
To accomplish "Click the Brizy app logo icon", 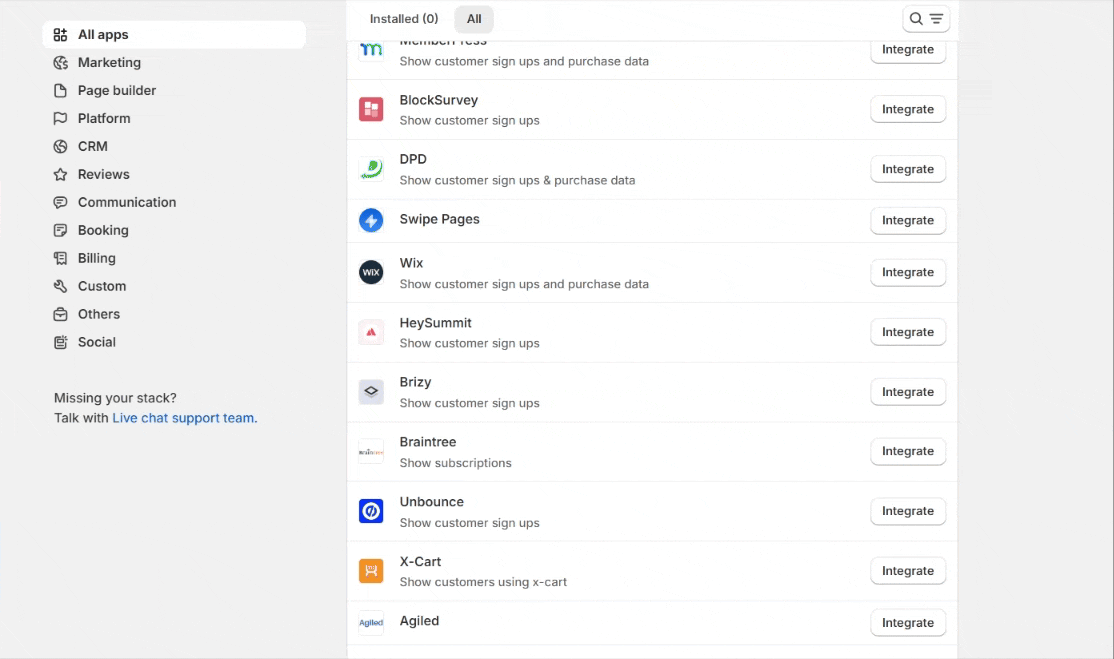I will click(x=371, y=392).
